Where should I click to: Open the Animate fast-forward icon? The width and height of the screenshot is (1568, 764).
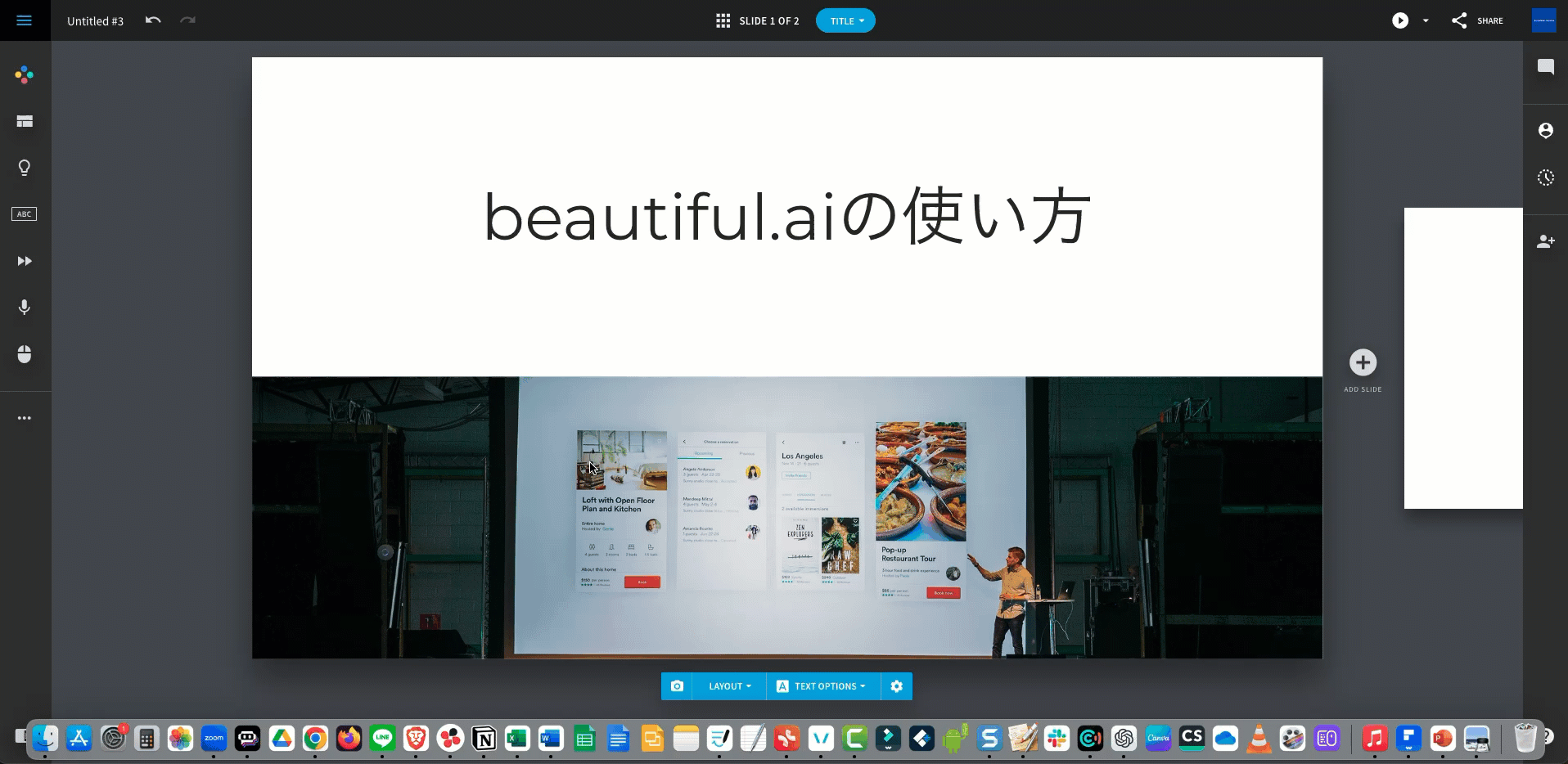[x=25, y=261]
